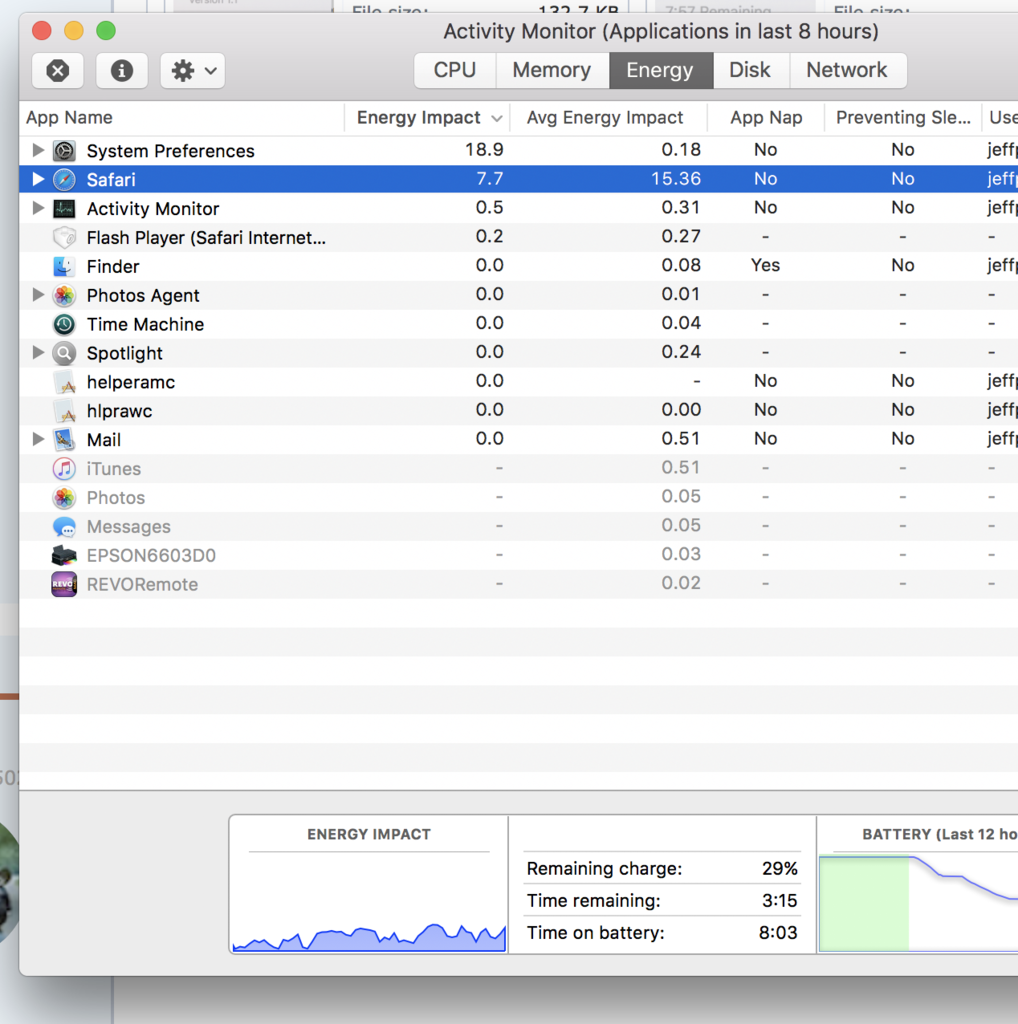Image resolution: width=1018 pixels, height=1024 pixels.
Task: Expand the Safari disclosure triangle
Action: click(39, 179)
